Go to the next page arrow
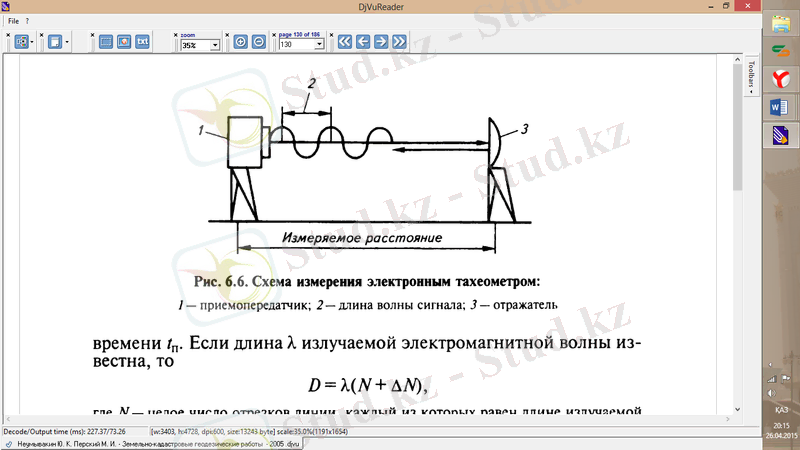The image size is (800, 450). coord(381,42)
